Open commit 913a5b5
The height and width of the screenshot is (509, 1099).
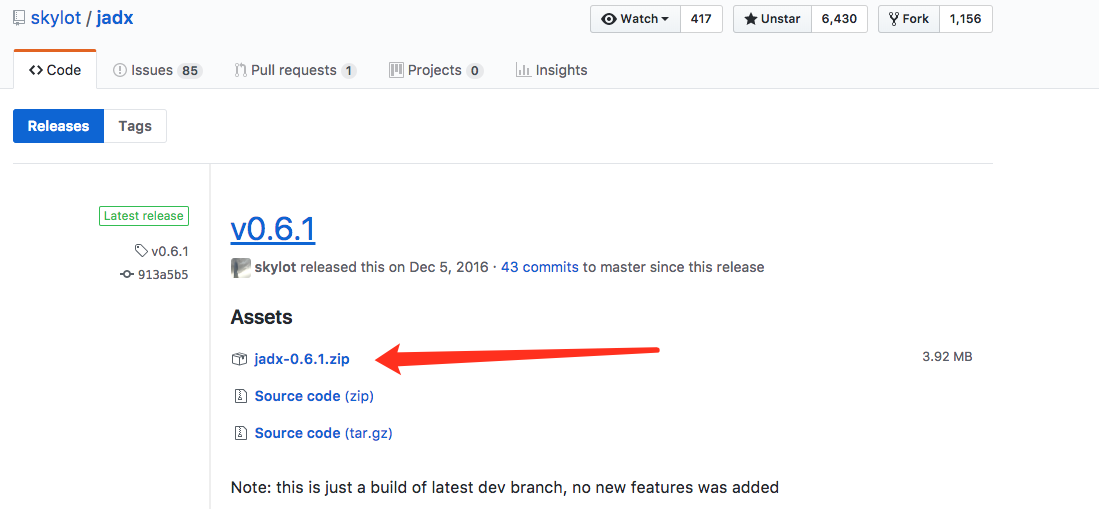tap(163, 274)
